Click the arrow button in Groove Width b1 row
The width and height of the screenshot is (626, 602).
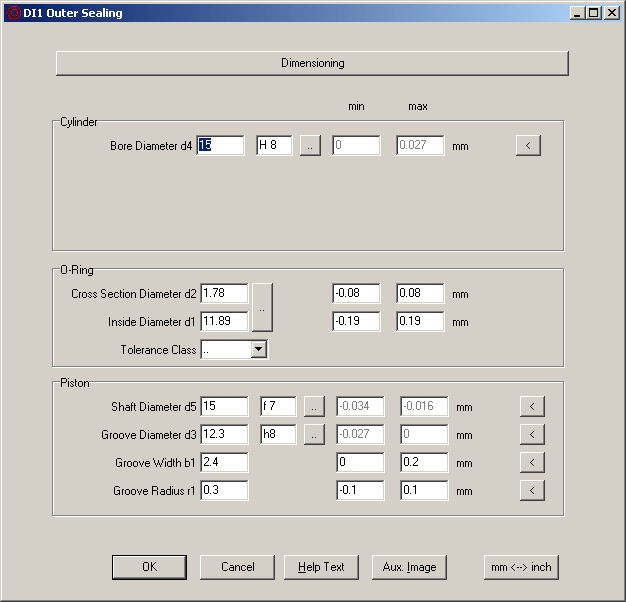(532, 463)
